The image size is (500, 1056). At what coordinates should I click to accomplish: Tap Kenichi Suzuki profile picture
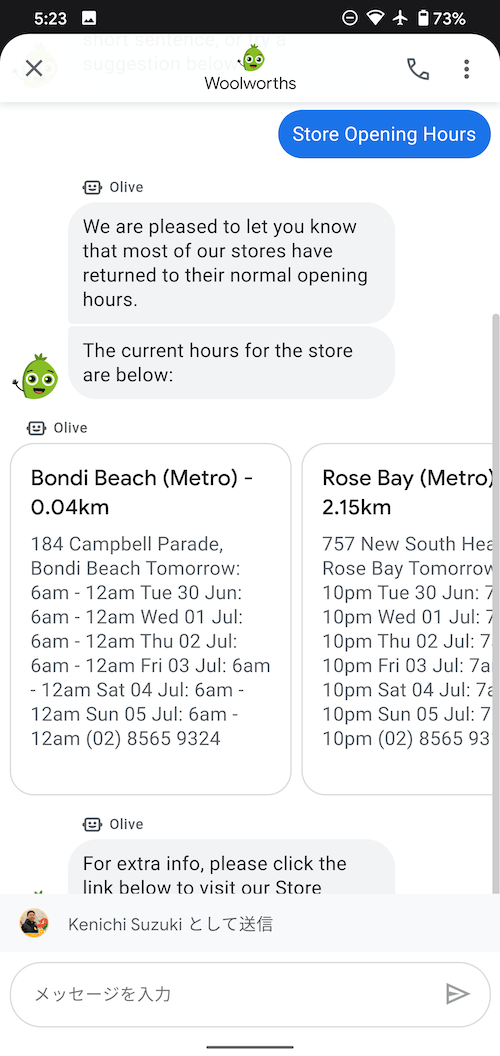[34, 923]
